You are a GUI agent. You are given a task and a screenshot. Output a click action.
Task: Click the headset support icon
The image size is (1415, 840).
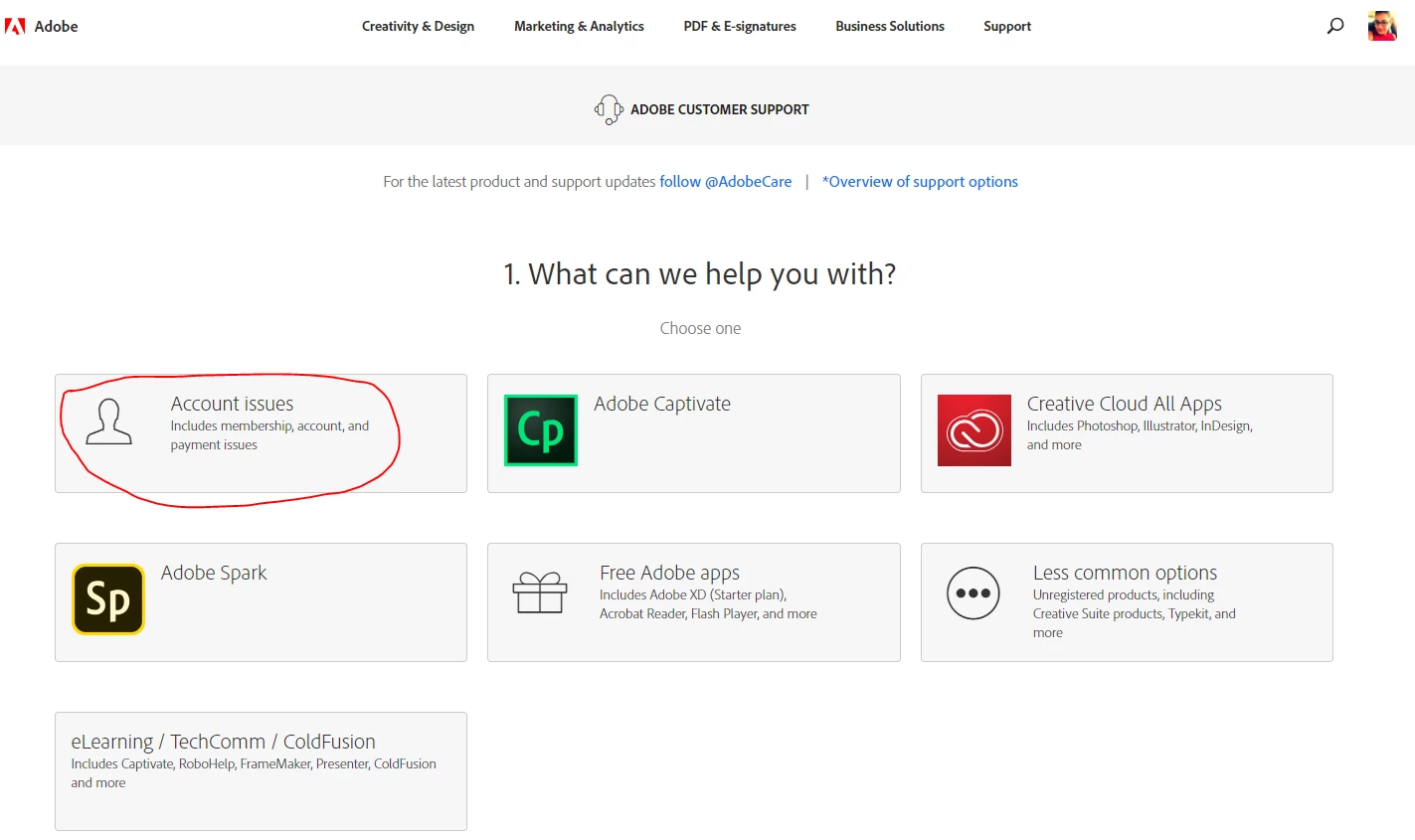(x=609, y=109)
